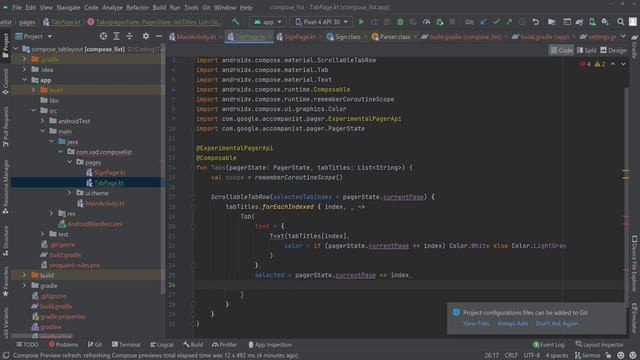This screenshot has width=640, height=360.
Task: Toggle the Device File Explorer panel
Action: coord(635,263)
